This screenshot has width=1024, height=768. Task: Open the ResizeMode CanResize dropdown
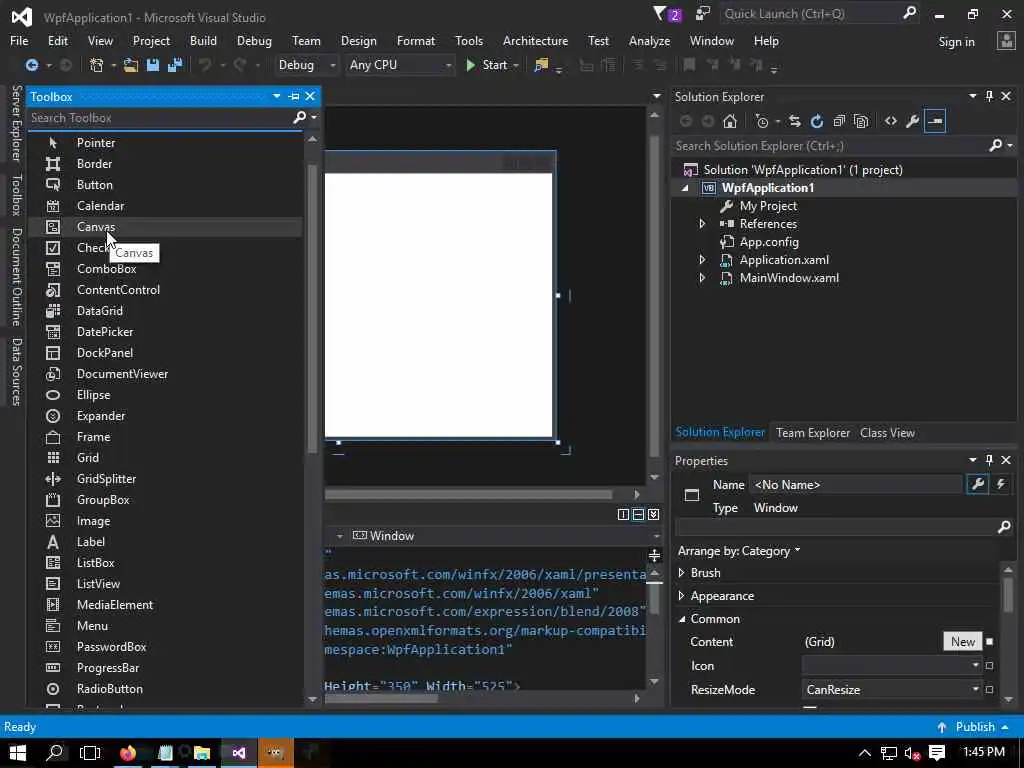click(x=892, y=690)
